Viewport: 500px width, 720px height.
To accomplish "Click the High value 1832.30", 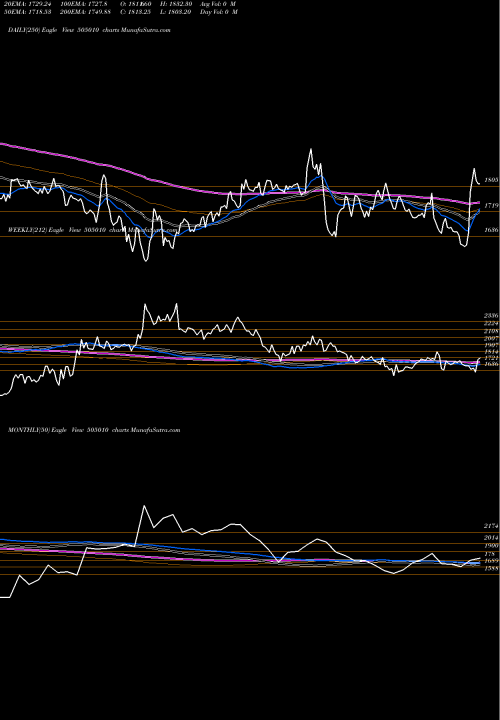I will point(176,4).
